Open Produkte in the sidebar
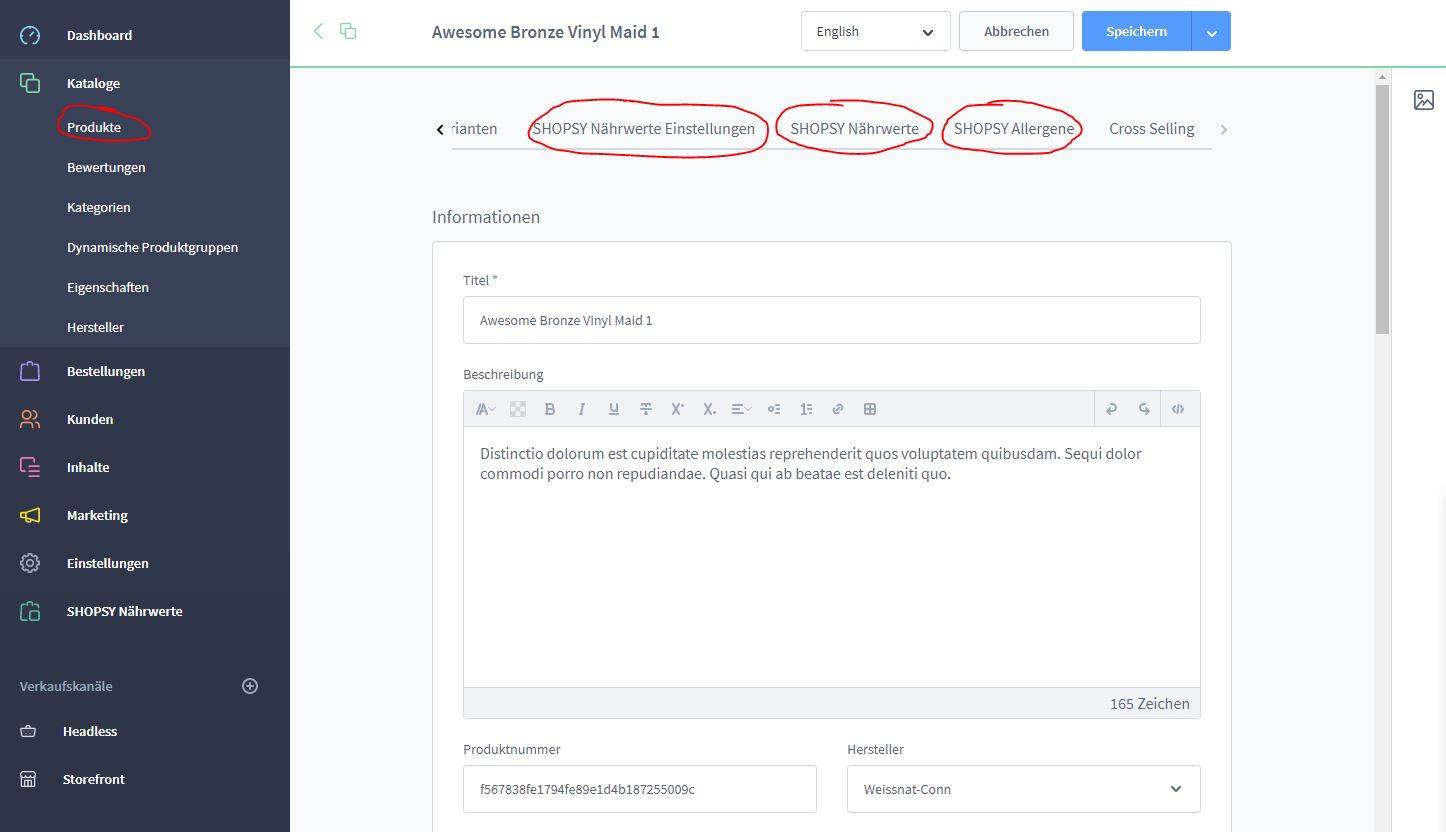Screen dimensions: 1446x832 pos(94,127)
